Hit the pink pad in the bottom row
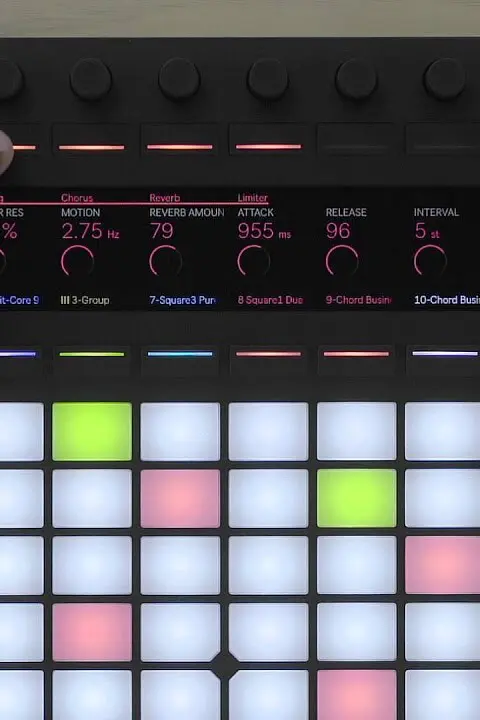 [x=356, y=695]
